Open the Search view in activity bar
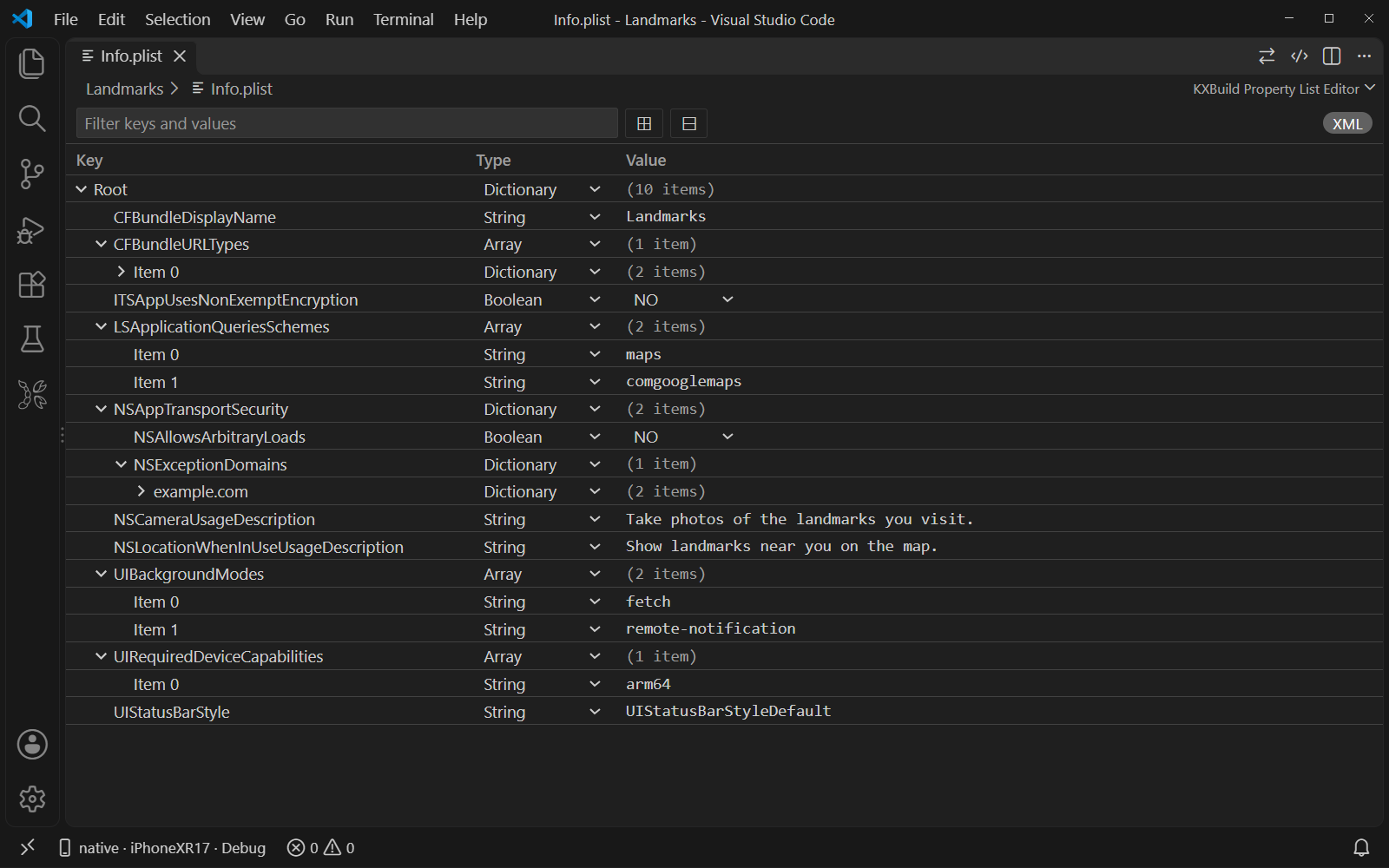The height and width of the screenshot is (868, 1389). [32, 118]
